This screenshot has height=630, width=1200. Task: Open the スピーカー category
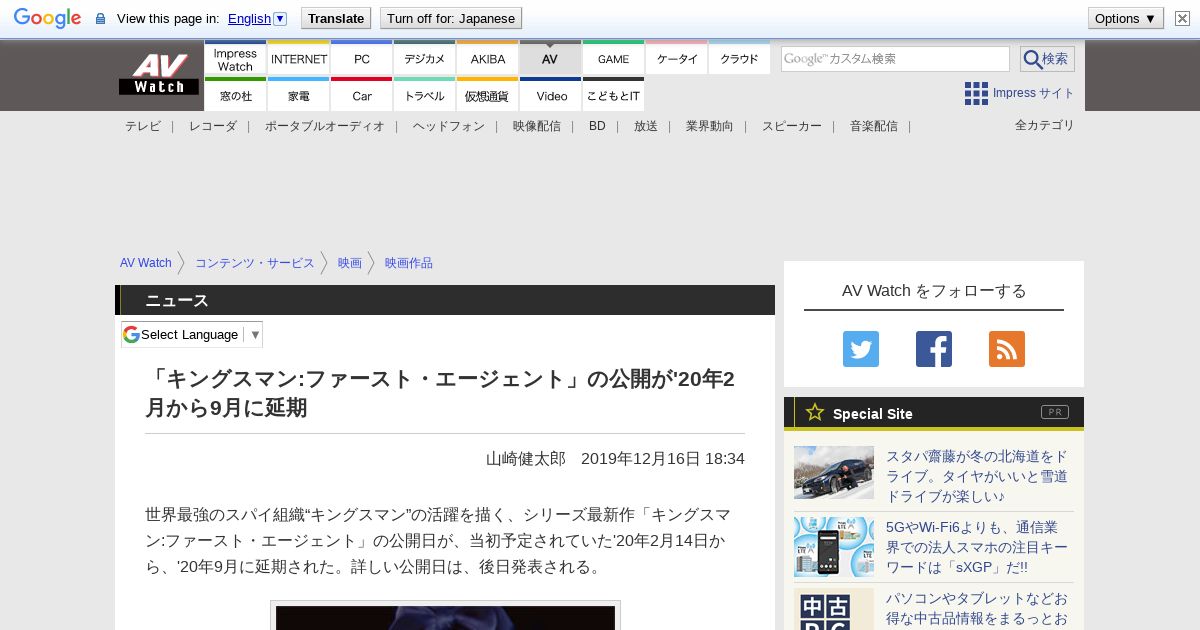click(x=791, y=126)
